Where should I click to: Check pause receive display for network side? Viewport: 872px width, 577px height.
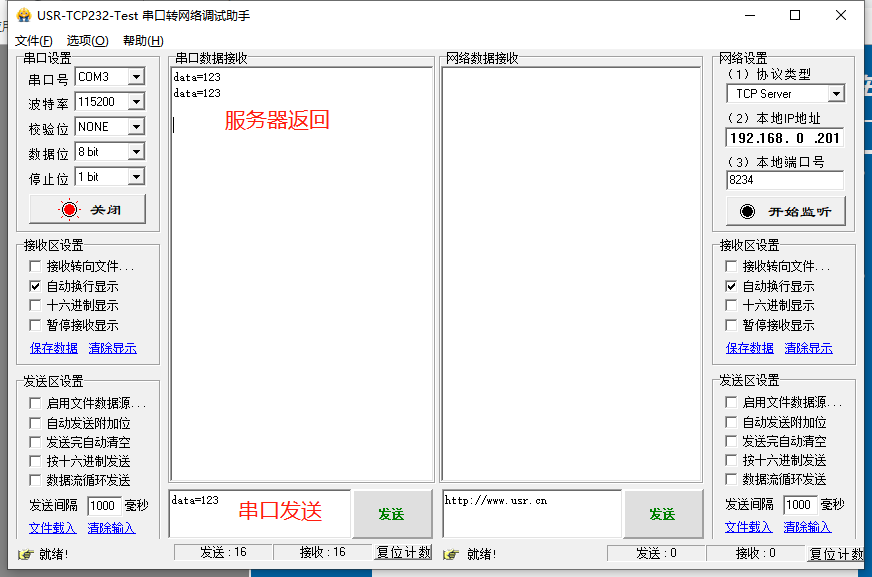pyautogui.click(x=732, y=325)
